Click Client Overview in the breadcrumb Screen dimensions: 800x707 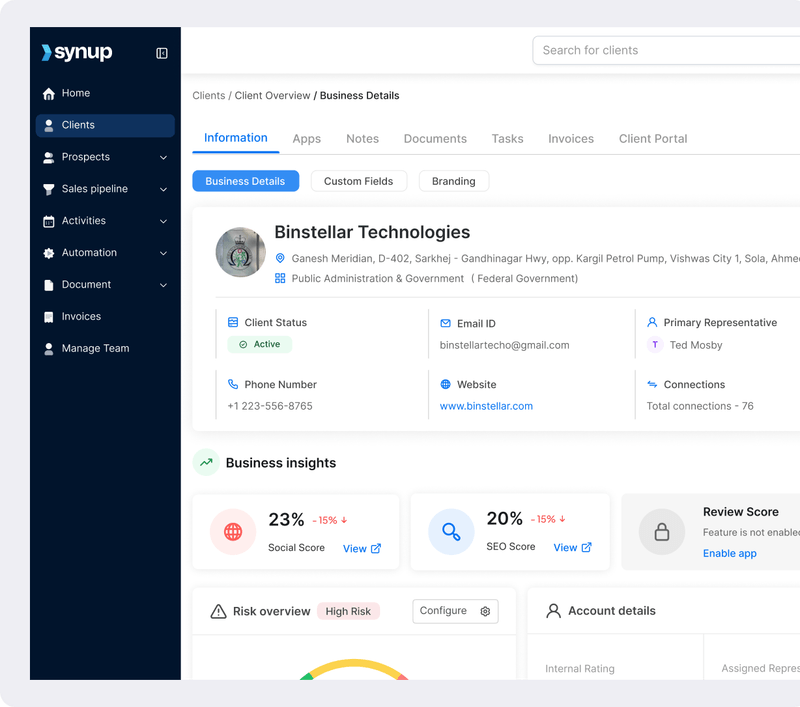(272, 95)
